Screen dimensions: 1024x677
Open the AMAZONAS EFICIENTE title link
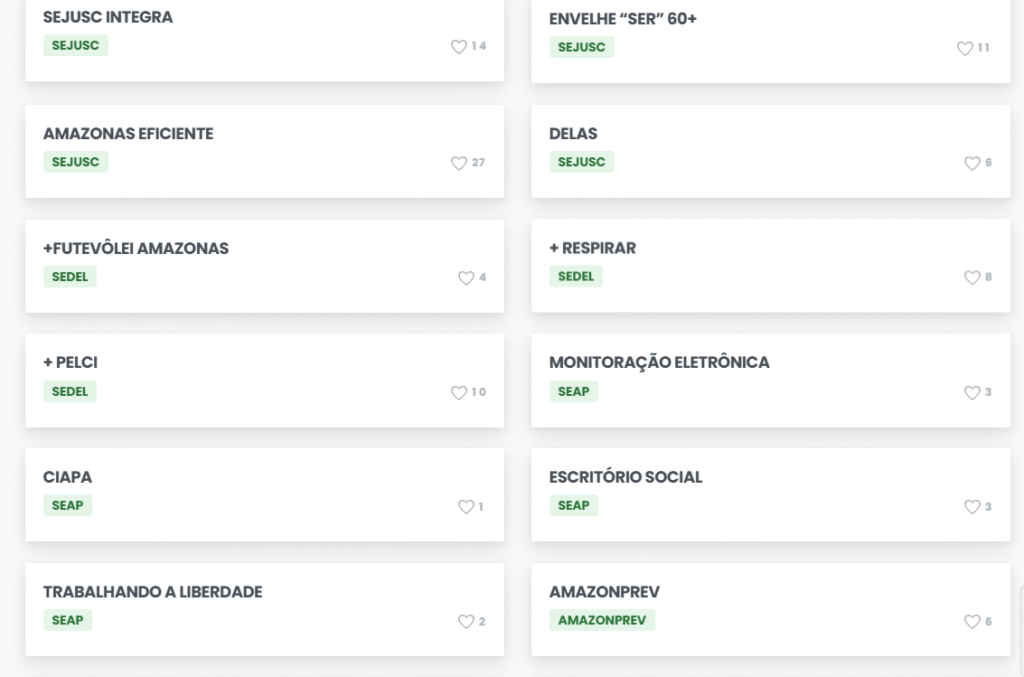coord(128,134)
